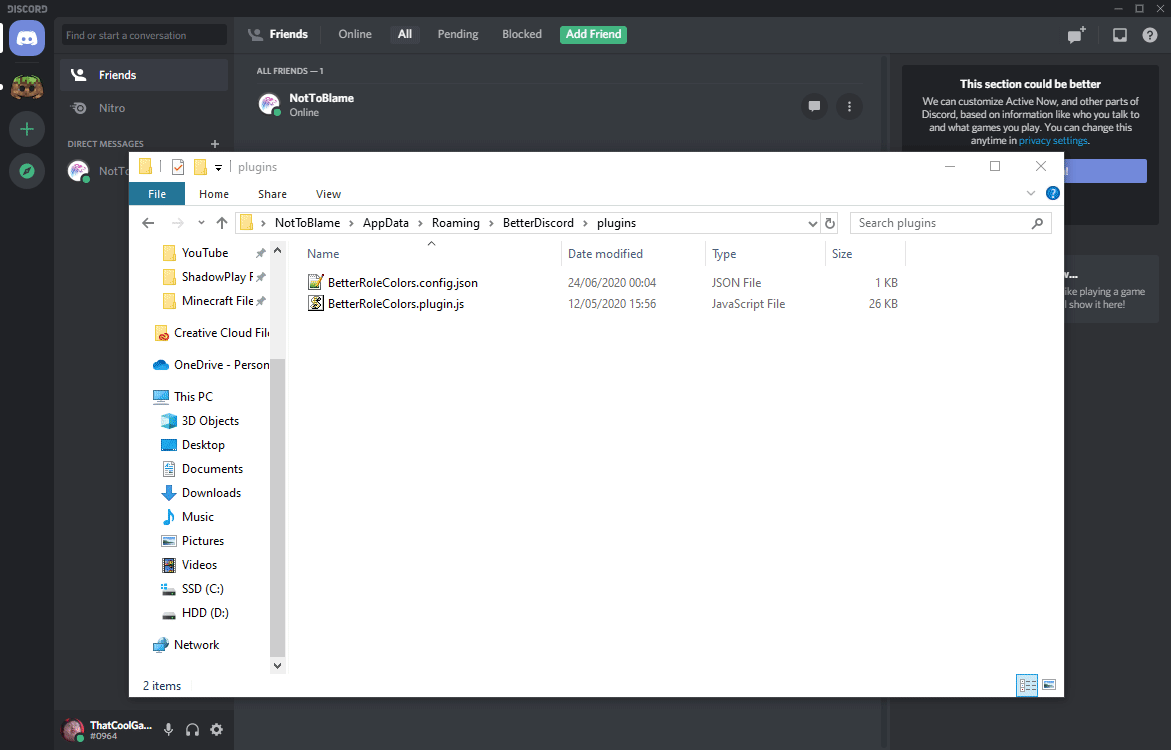Click the Add a Server plus icon
The image size is (1171, 750).
click(27, 129)
